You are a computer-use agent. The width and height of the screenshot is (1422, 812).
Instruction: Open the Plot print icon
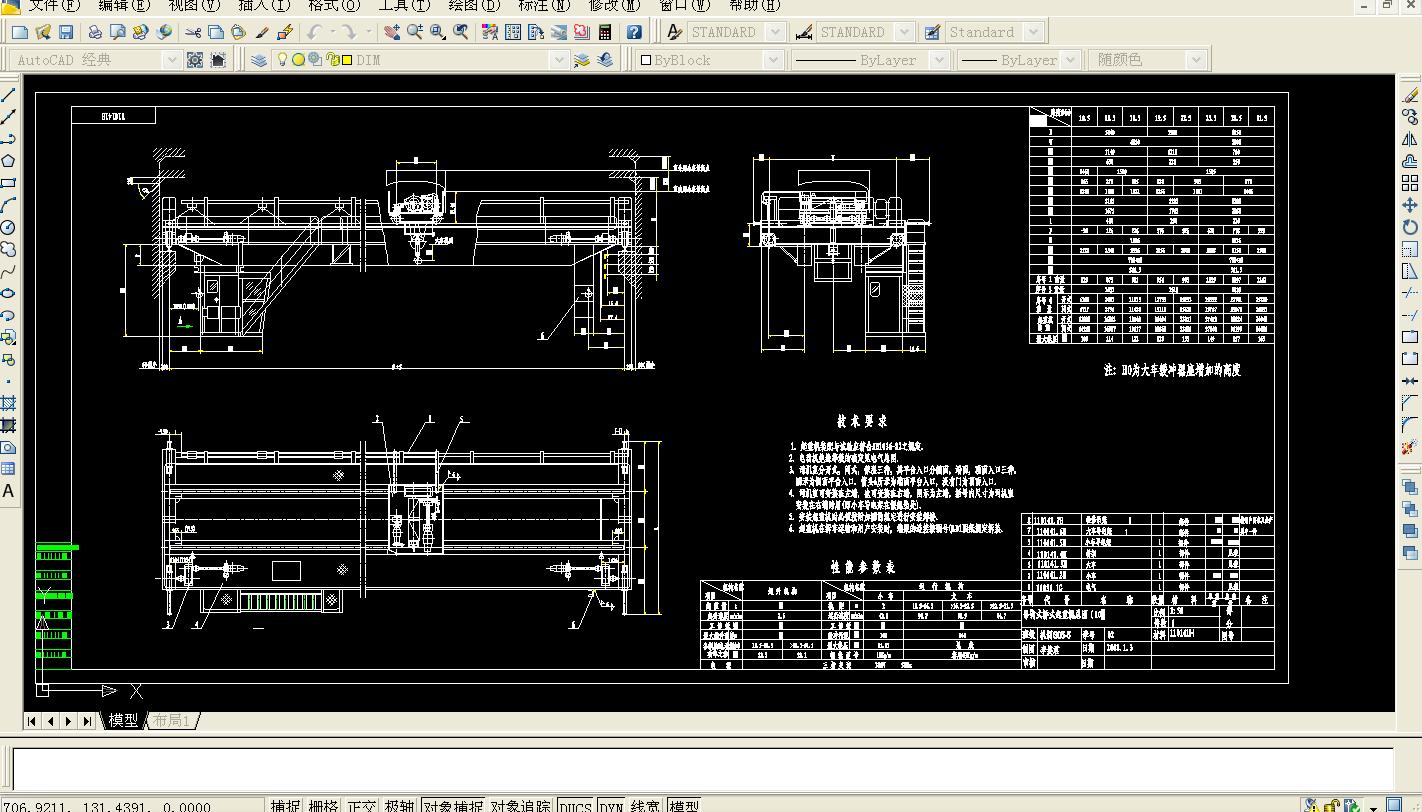[94, 32]
